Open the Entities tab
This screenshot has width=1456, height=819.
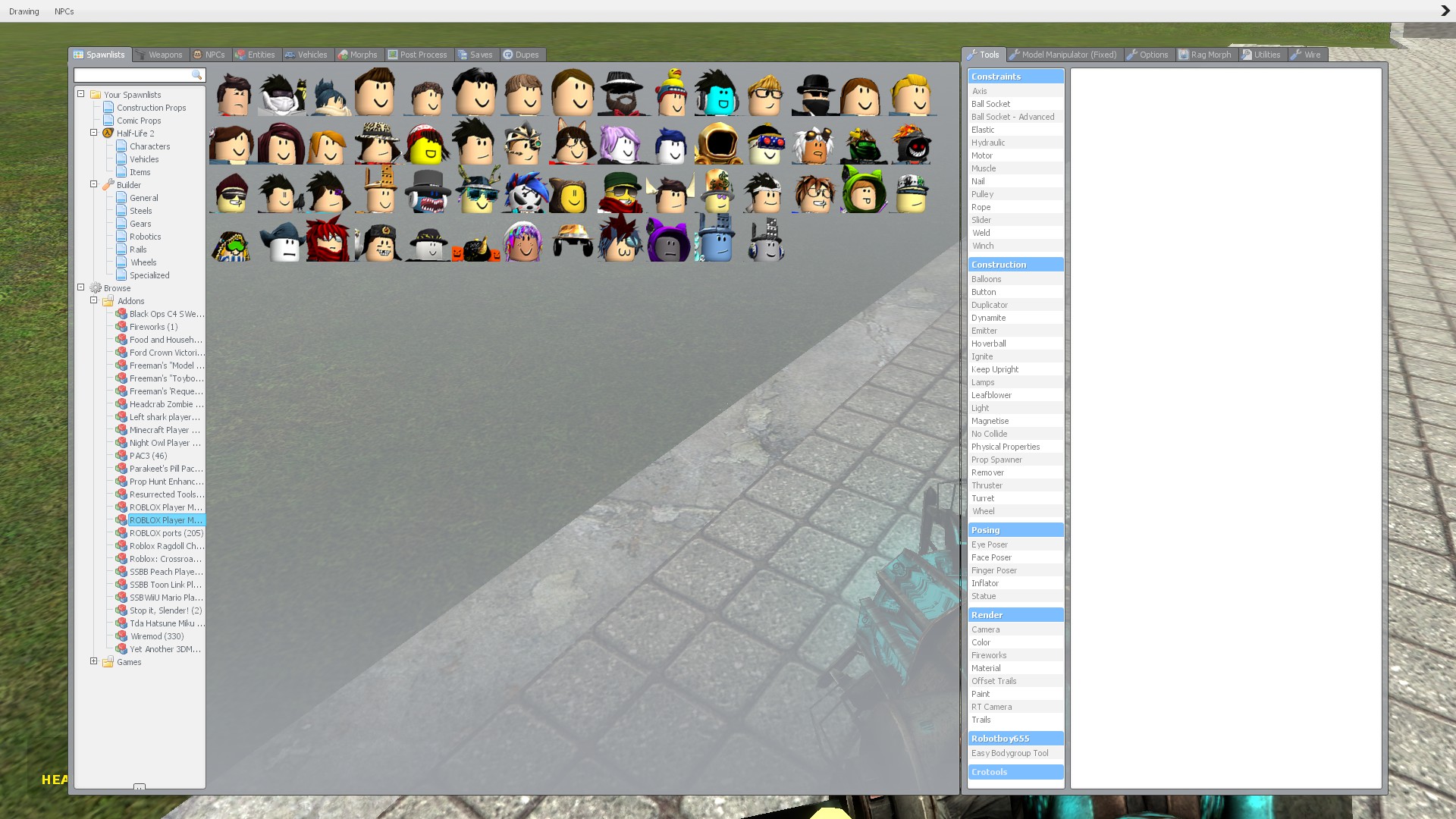(x=256, y=55)
